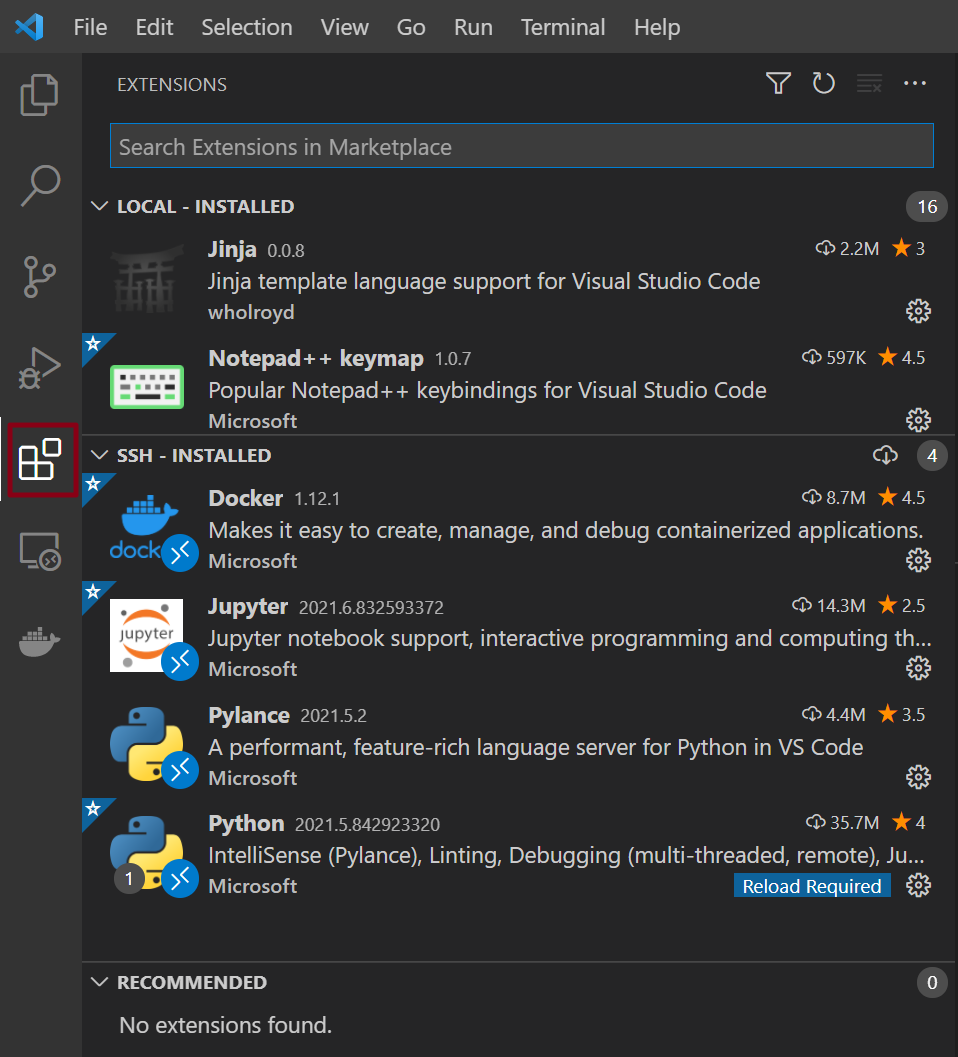Collapse the SSH - INSTALLED section
Image resolution: width=958 pixels, height=1057 pixels.
[x=99, y=455]
